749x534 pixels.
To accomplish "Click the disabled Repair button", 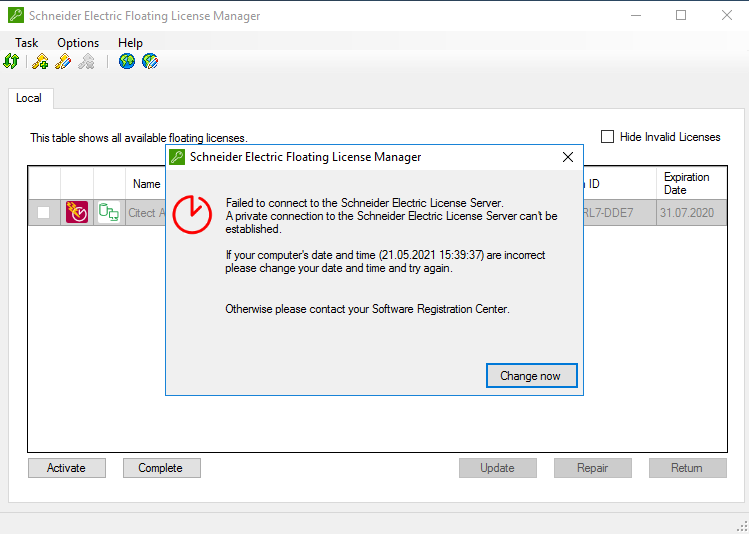I will point(592,468).
